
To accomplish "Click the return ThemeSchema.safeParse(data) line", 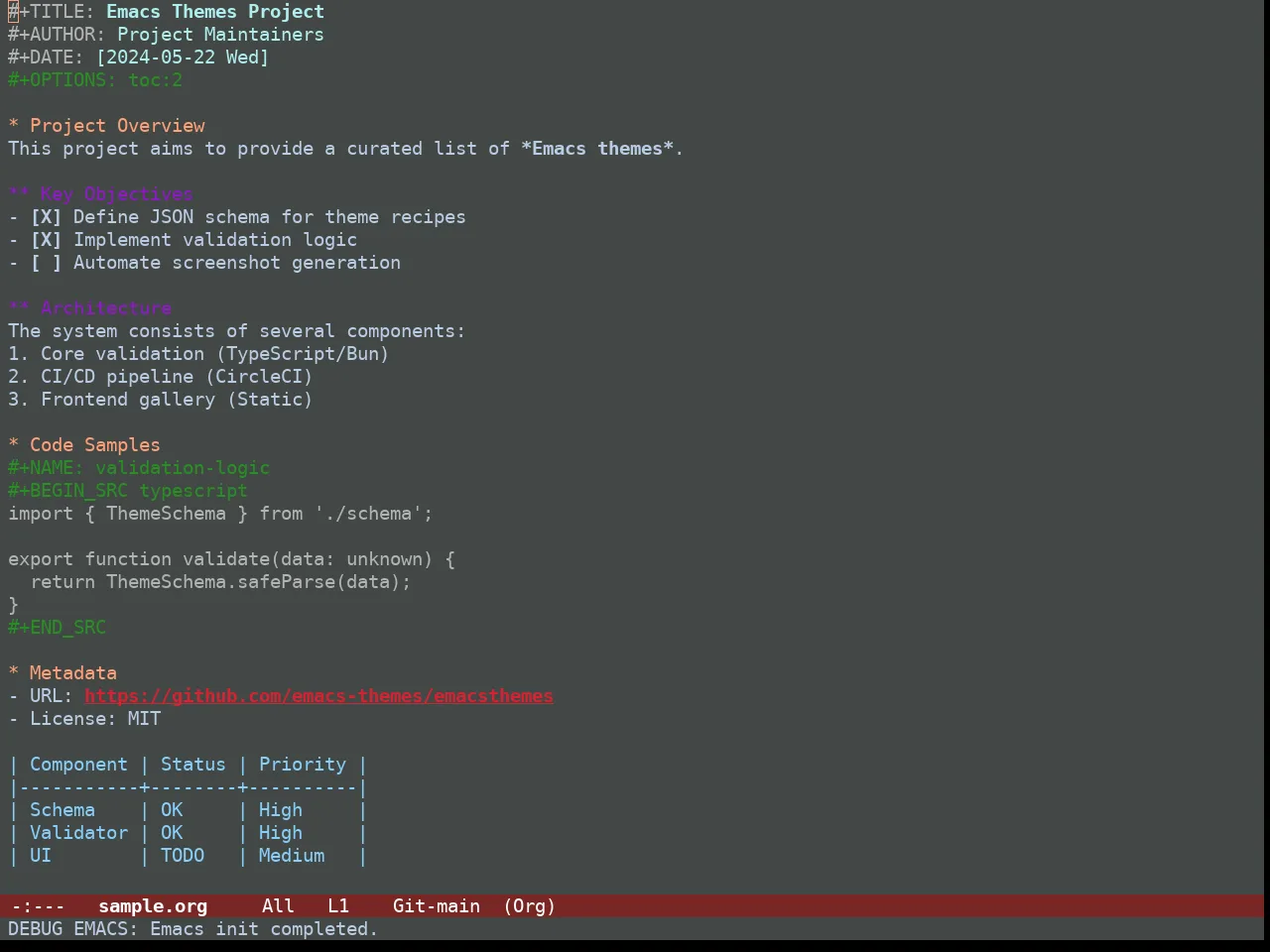I will (220, 582).
